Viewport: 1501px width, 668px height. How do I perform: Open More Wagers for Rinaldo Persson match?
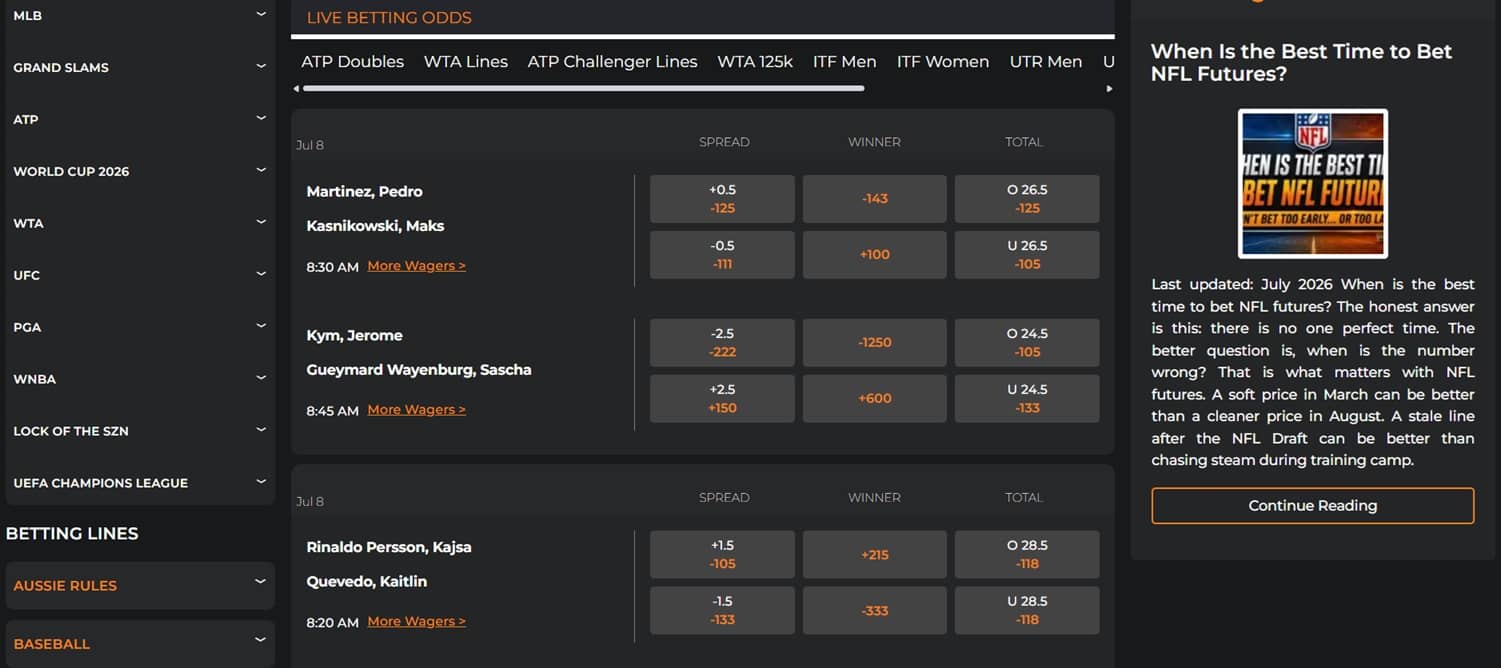coord(416,622)
